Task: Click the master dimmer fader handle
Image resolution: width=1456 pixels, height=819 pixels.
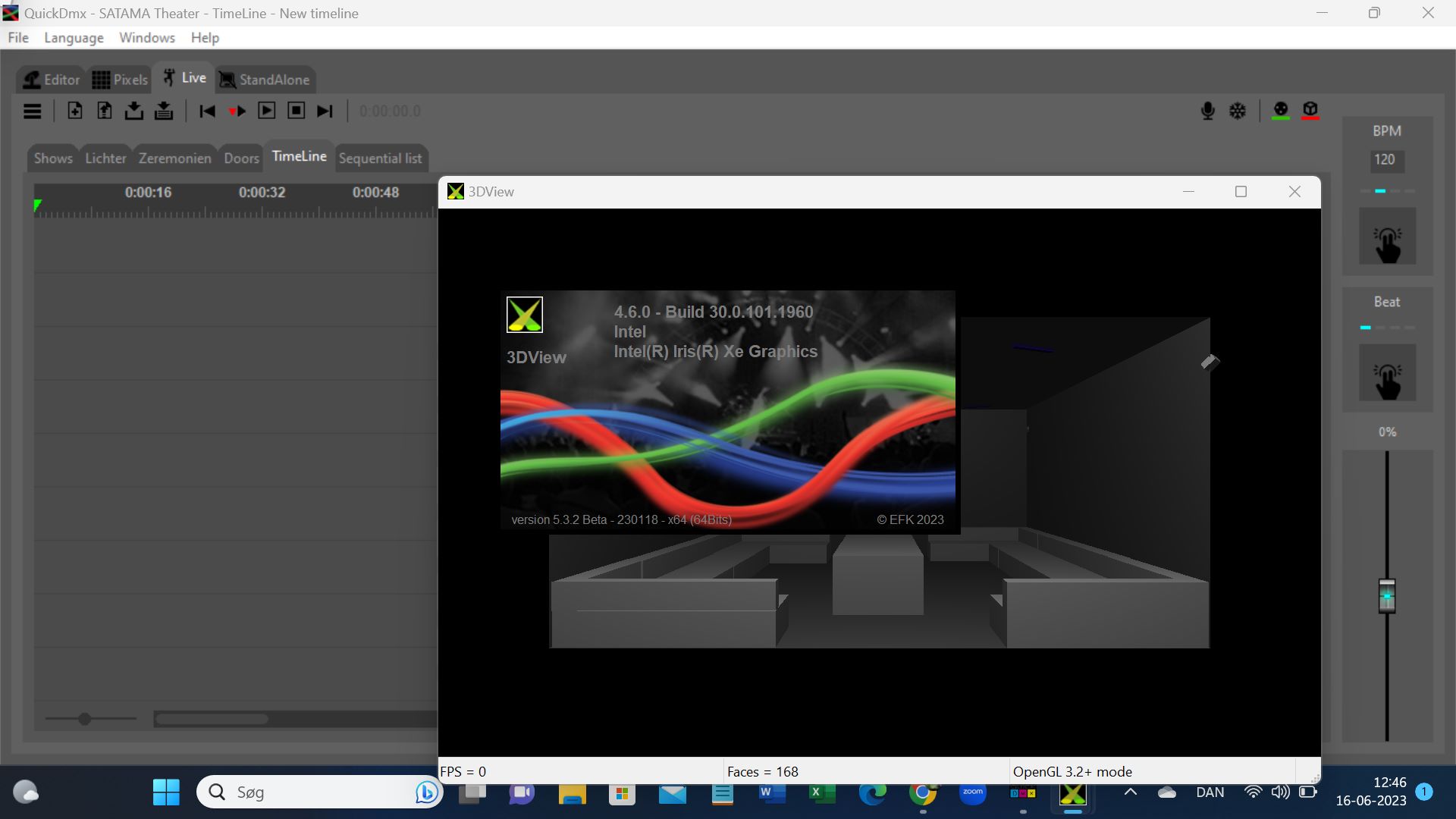Action: 1386,596
